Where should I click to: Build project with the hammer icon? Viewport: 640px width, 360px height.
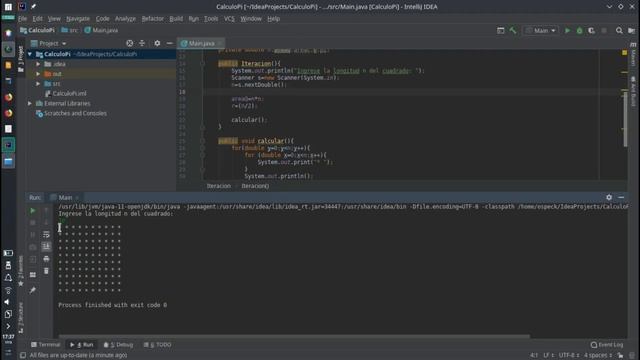click(x=513, y=30)
